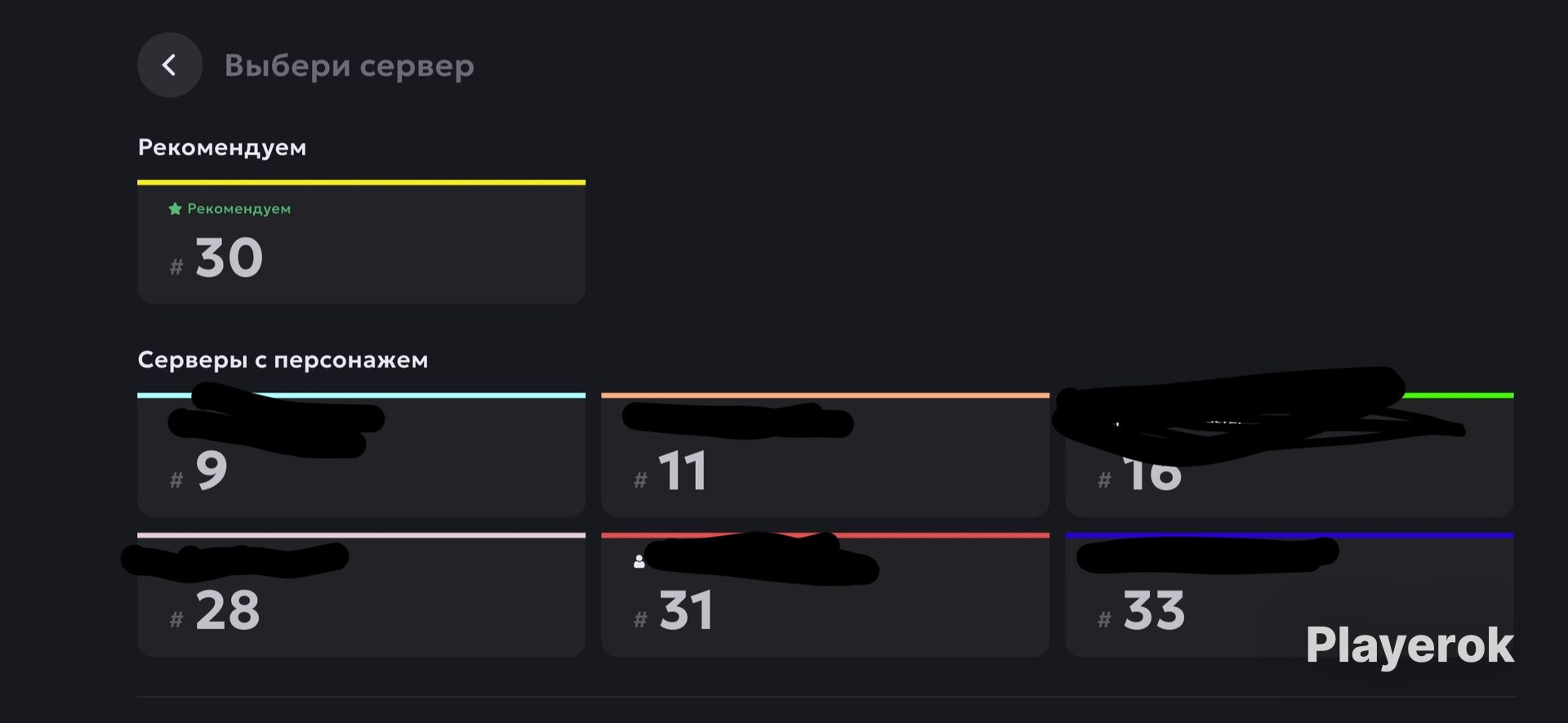Screen dimensions: 1568x723
Task: Click the "Выбери сервер" page title
Action: pos(350,65)
